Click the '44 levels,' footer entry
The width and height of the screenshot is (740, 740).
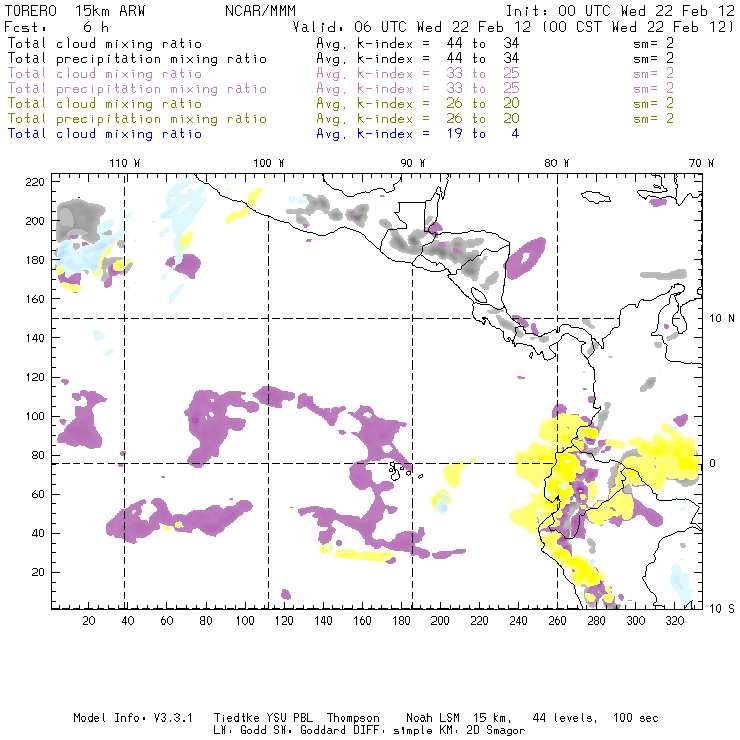(565, 718)
